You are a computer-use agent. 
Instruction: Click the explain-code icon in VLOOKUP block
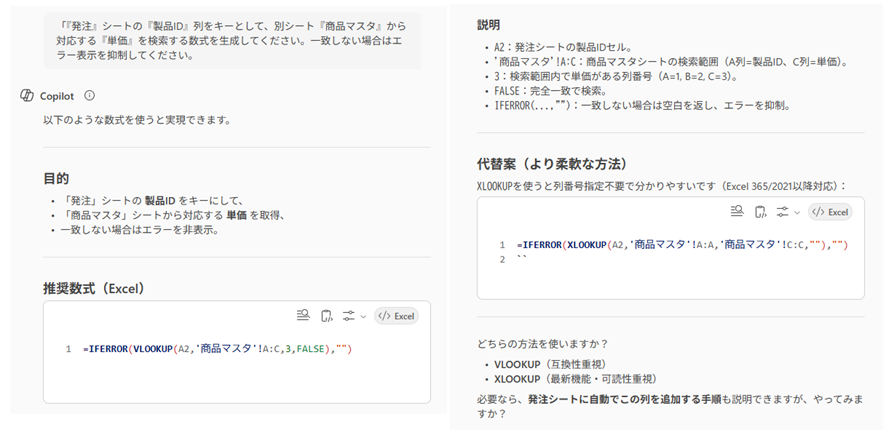(x=303, y=316)
